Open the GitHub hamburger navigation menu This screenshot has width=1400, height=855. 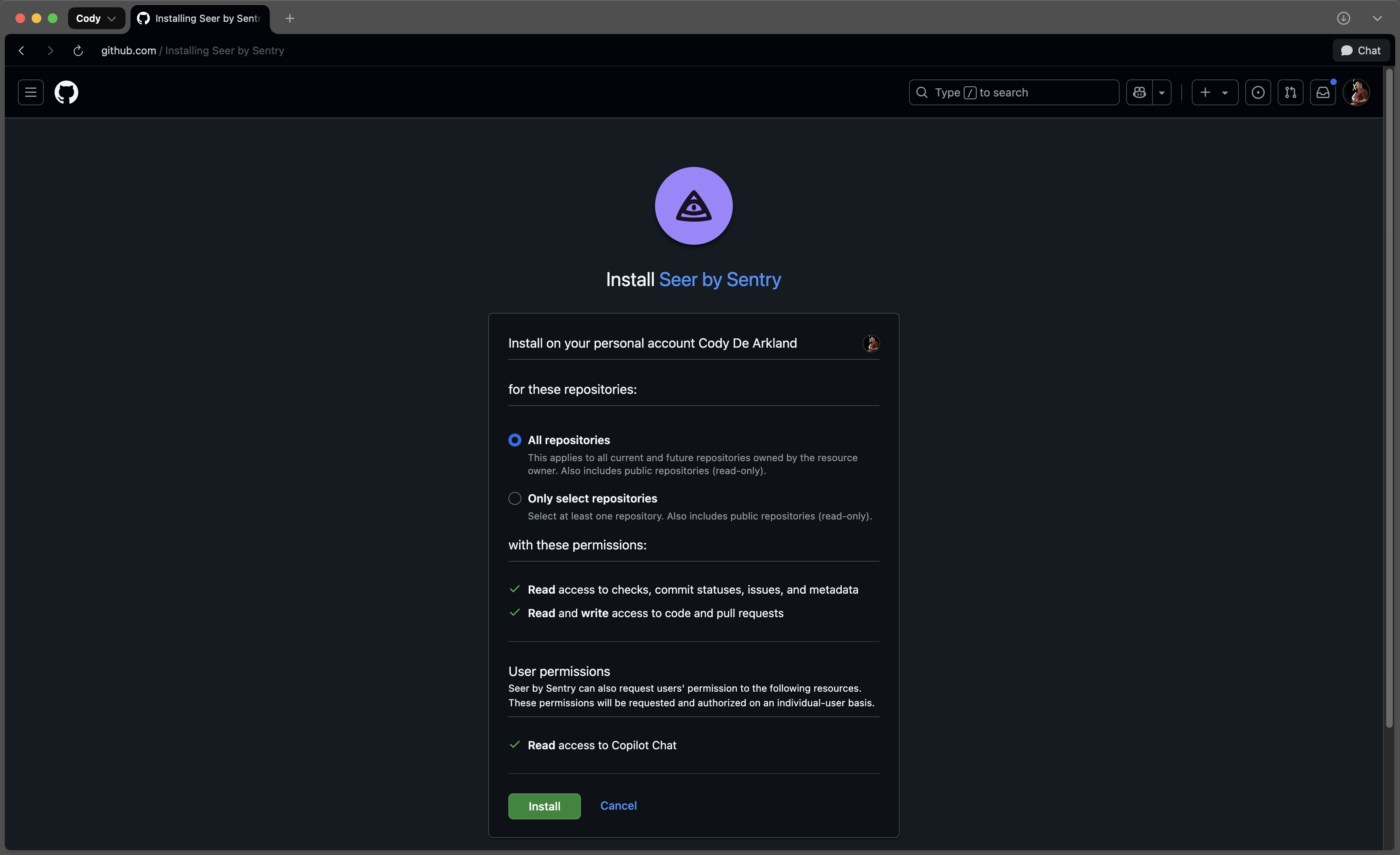(31, 92)
